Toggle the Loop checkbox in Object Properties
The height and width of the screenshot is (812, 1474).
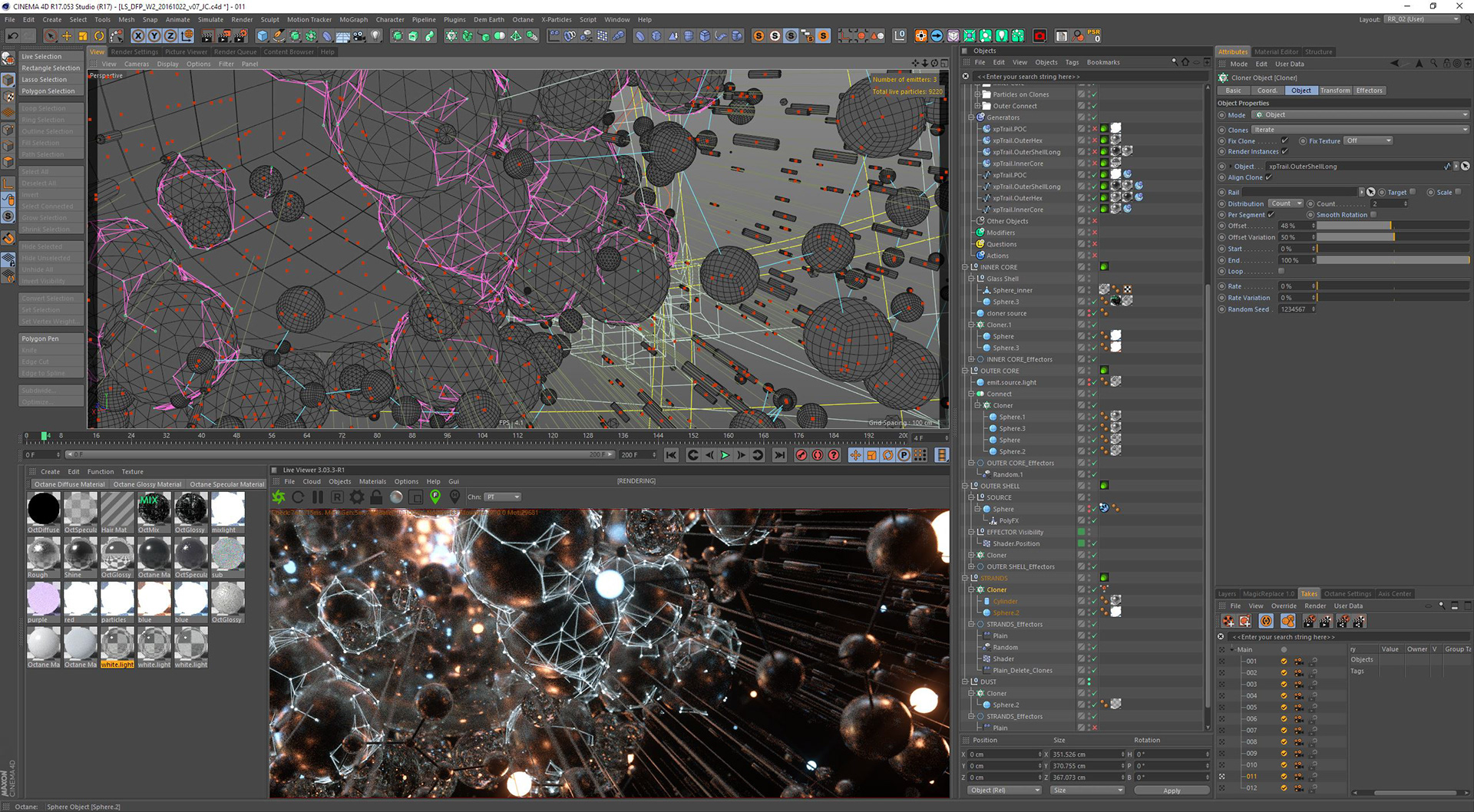1281,271
